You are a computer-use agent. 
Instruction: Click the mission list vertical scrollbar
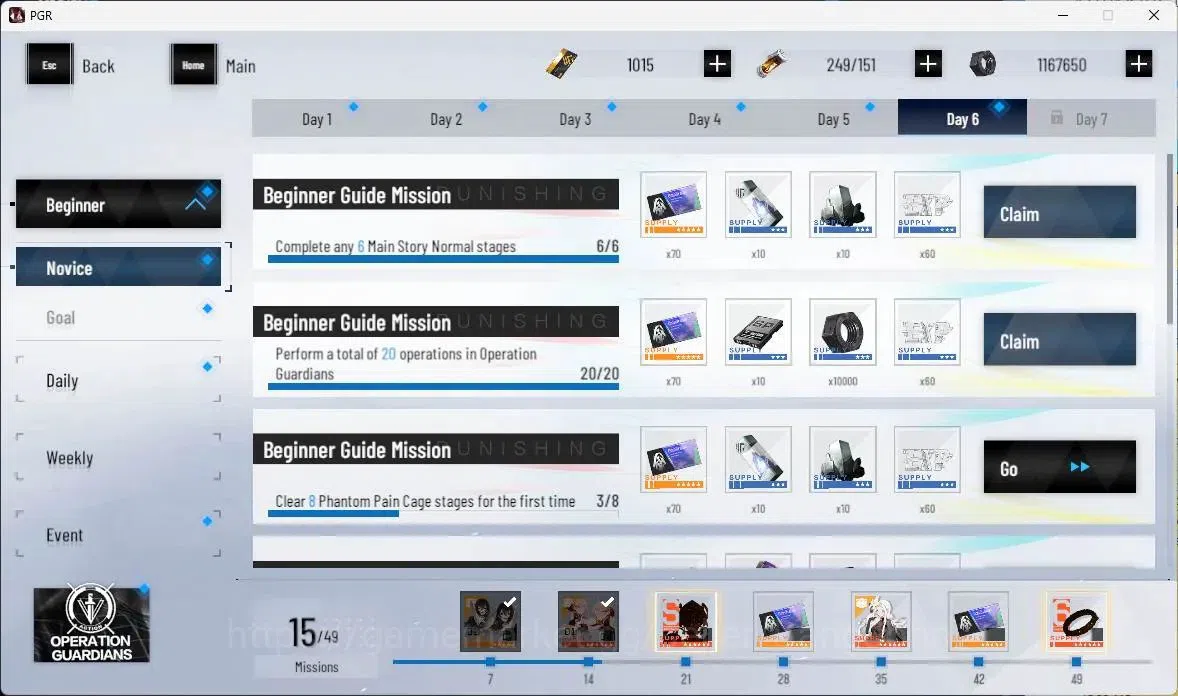1169,239
